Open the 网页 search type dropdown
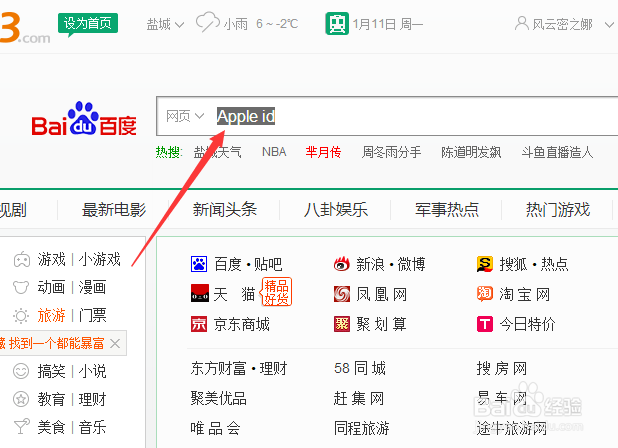618x448 pixels. (185, 116)
